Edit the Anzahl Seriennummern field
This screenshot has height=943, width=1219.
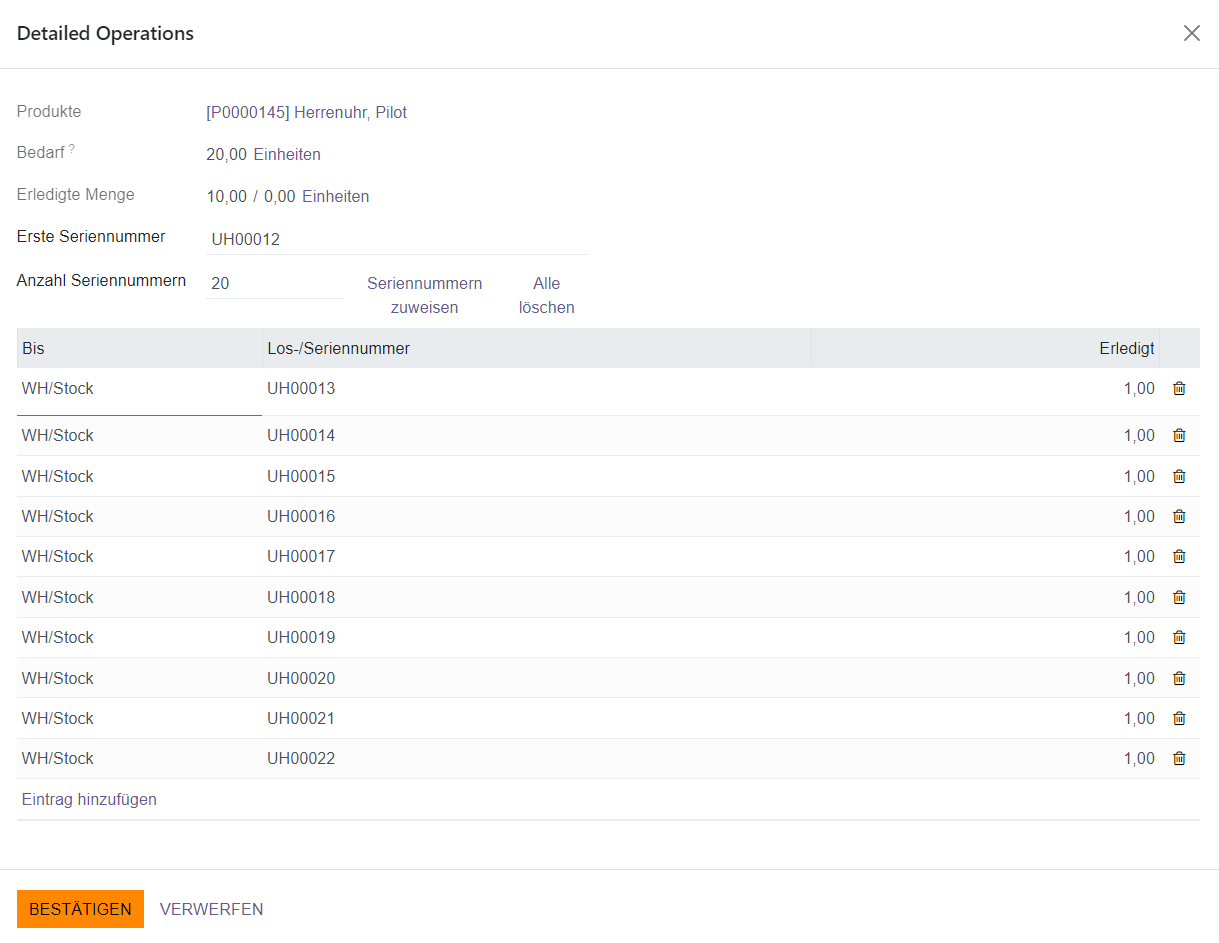pos(274,284)
